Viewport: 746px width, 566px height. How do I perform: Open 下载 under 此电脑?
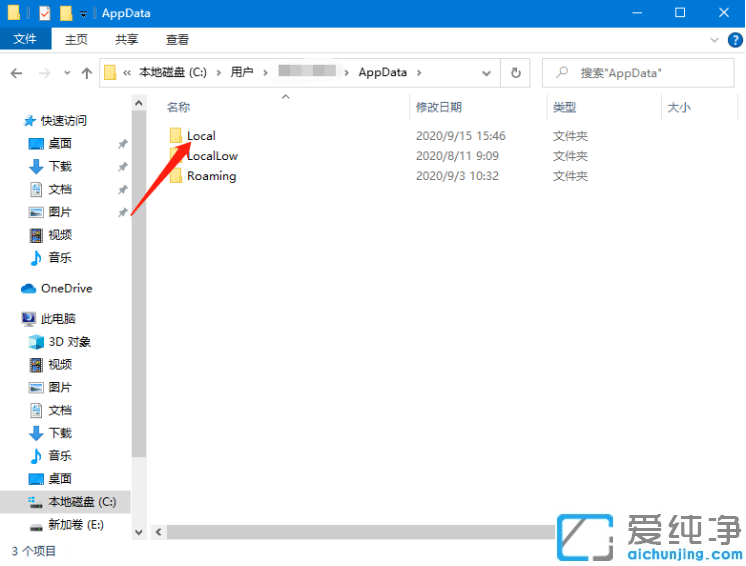coord(60,433)
